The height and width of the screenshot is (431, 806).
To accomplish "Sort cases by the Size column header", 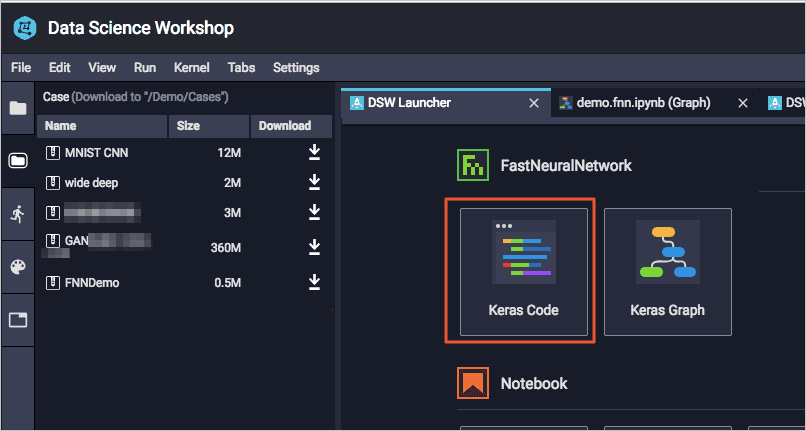I will (209, 126).
